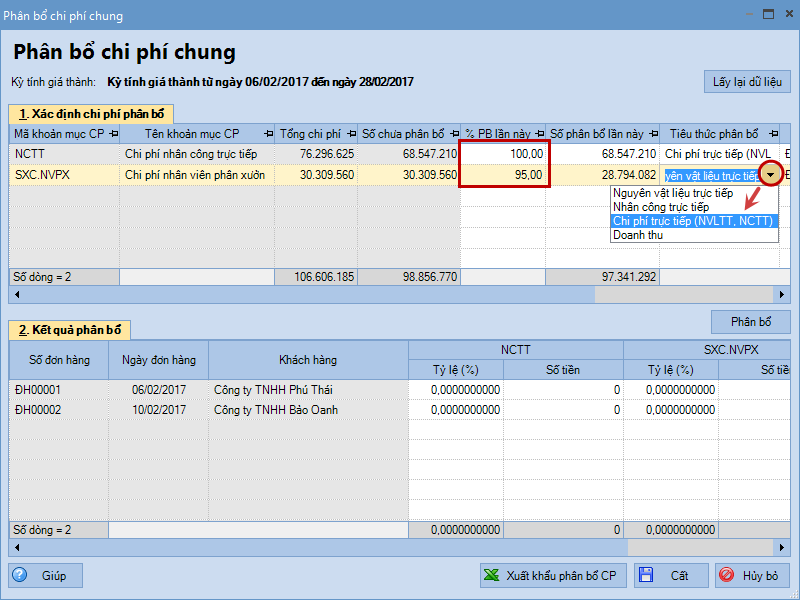This screenshot has height=600, width=800.
Task: Switch to Xác định chi phí phân bổ tab
Action: pos(92,113)
